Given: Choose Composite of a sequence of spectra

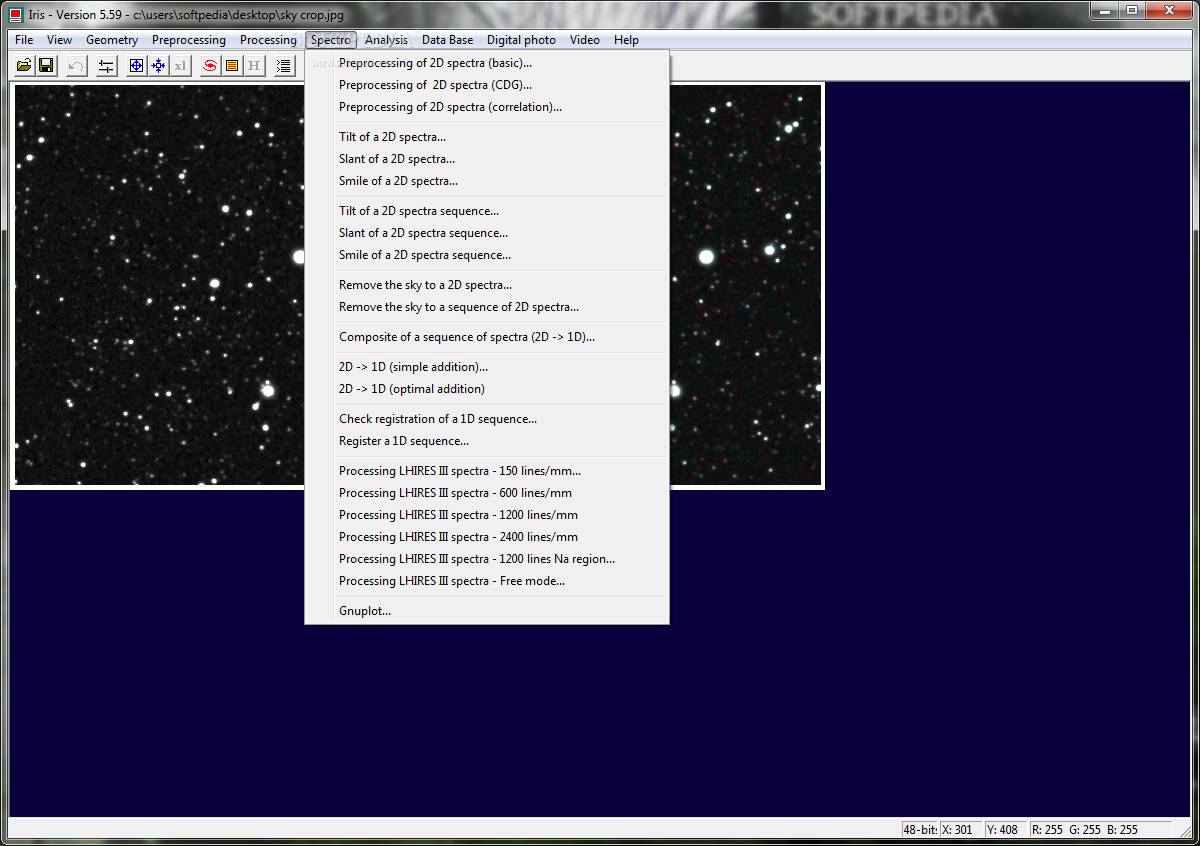Looking at the screenshot, I should point(487,337).
